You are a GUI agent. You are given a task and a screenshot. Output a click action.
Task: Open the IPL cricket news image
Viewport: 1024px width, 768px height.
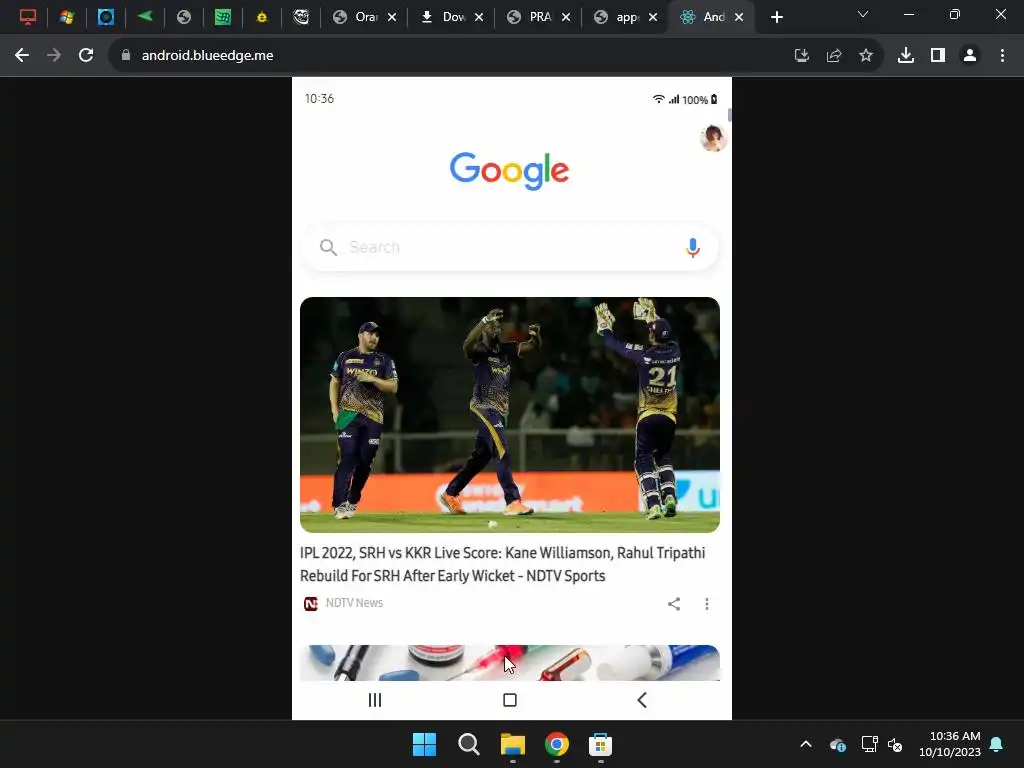pos(510,415)
